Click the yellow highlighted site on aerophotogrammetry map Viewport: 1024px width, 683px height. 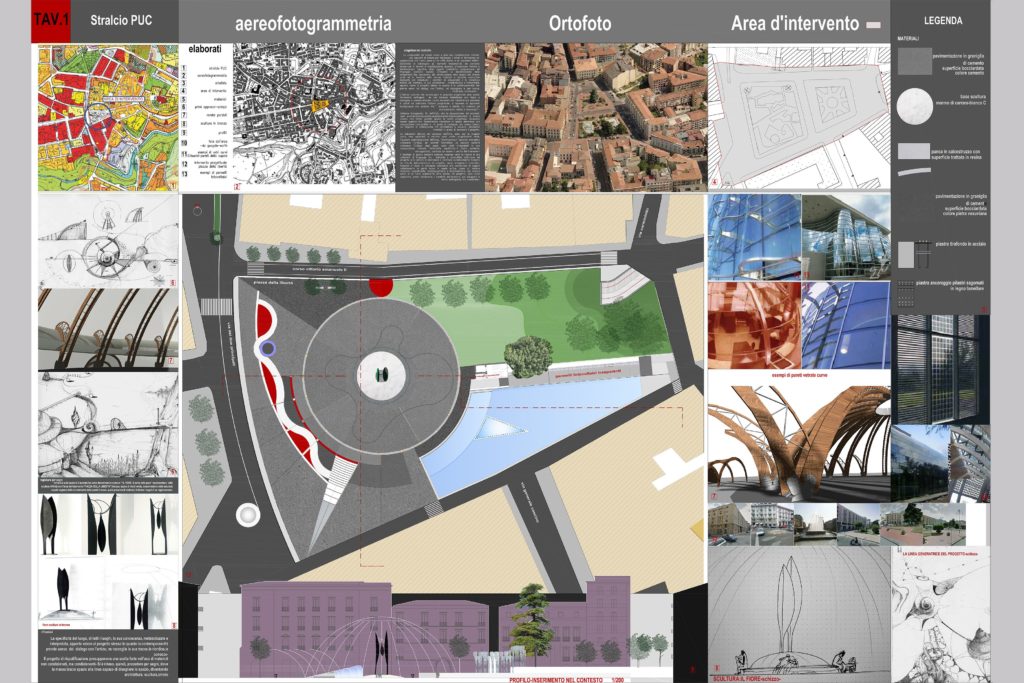[x=319, y=106]
